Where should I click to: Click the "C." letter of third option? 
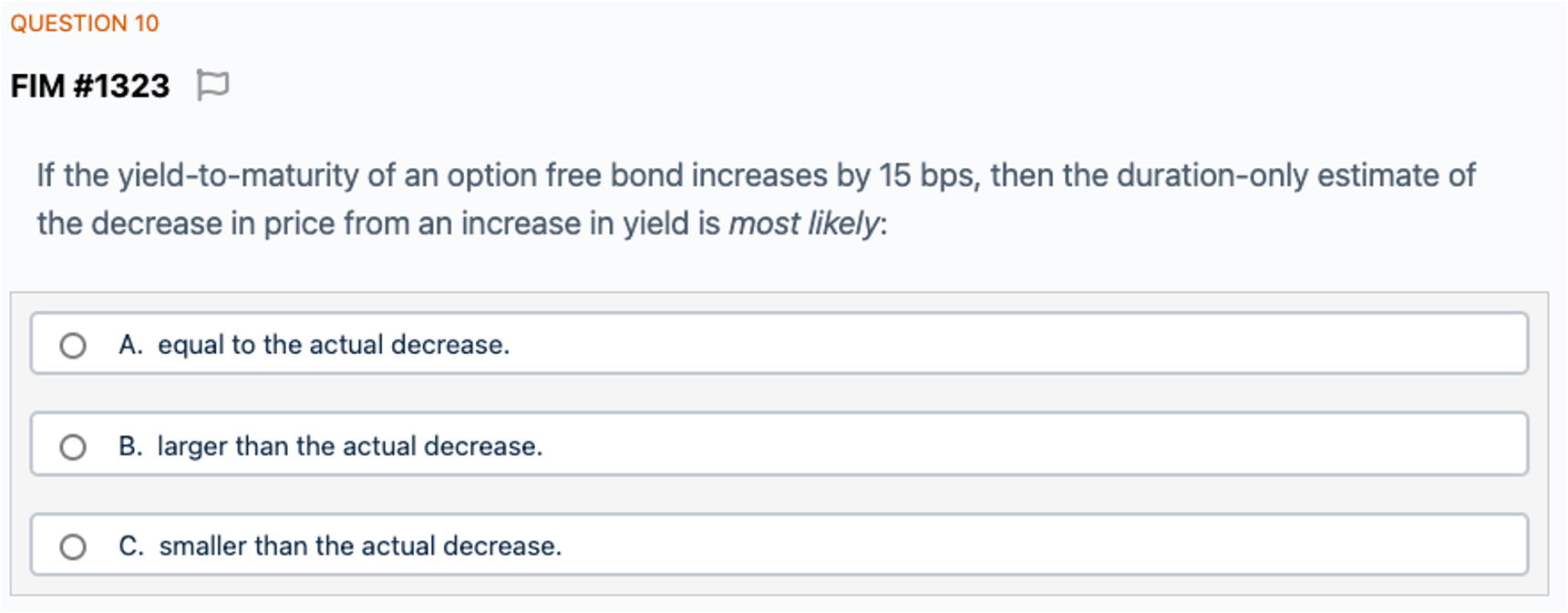[131, 545]
